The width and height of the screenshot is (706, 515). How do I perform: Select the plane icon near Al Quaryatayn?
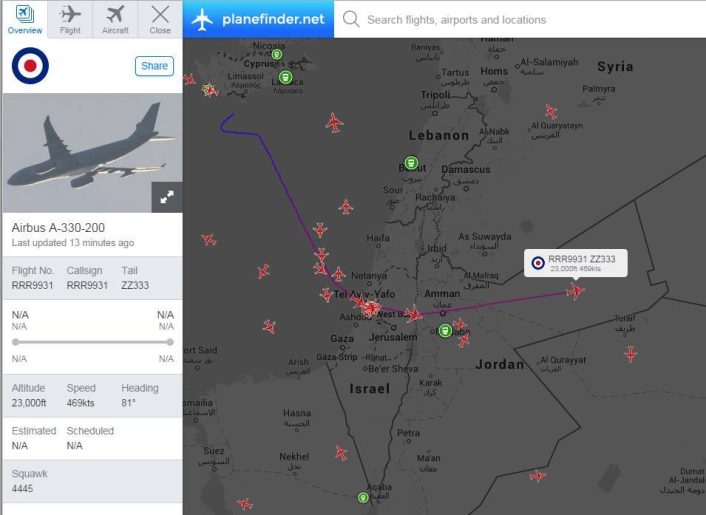coord(551,112)
